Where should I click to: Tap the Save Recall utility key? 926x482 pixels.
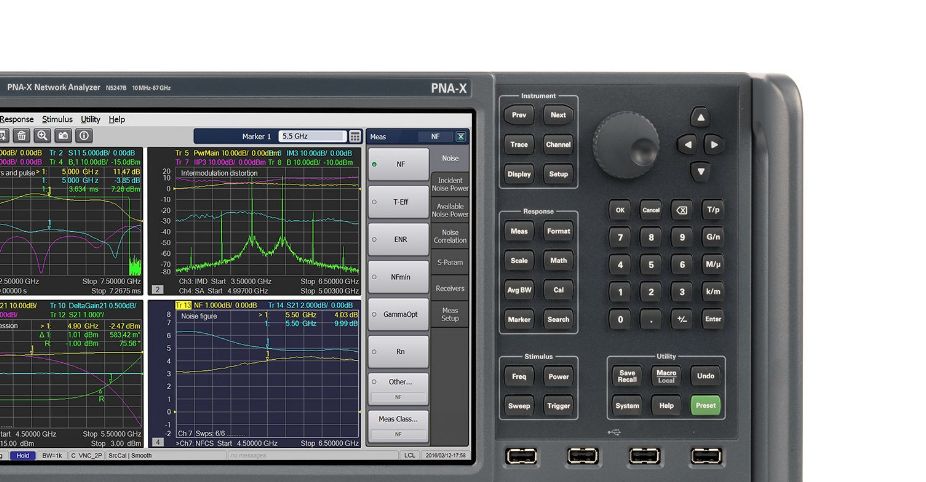(x=627, y=376)
